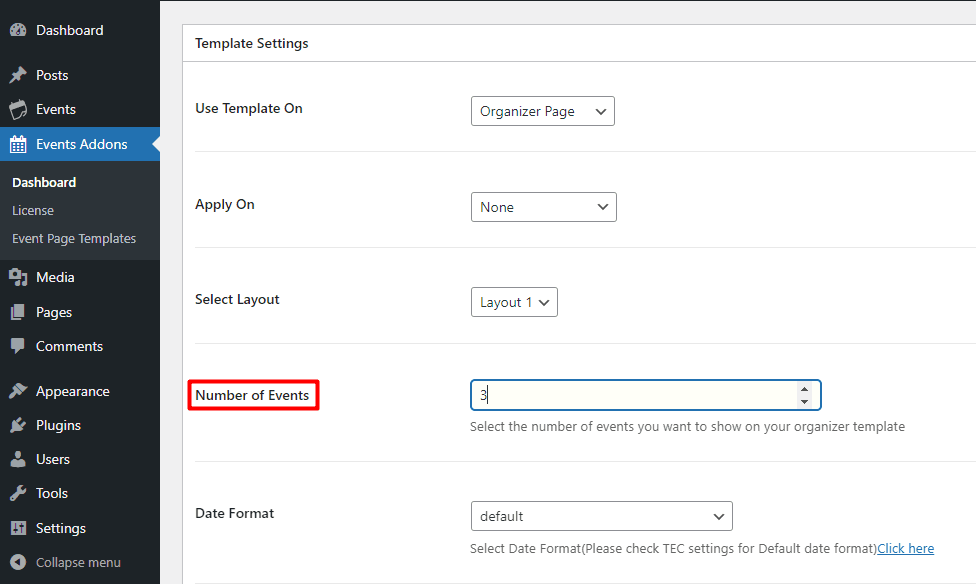
Task: Follow the 'Click here' TEC settings link
Action: point(905,548)
